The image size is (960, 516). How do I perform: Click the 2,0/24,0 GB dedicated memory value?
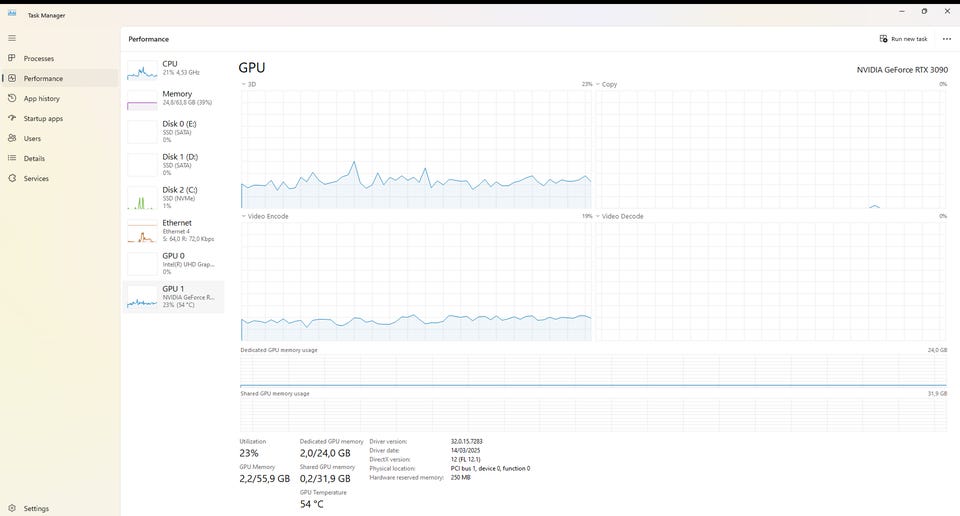[x=325, y=453]
